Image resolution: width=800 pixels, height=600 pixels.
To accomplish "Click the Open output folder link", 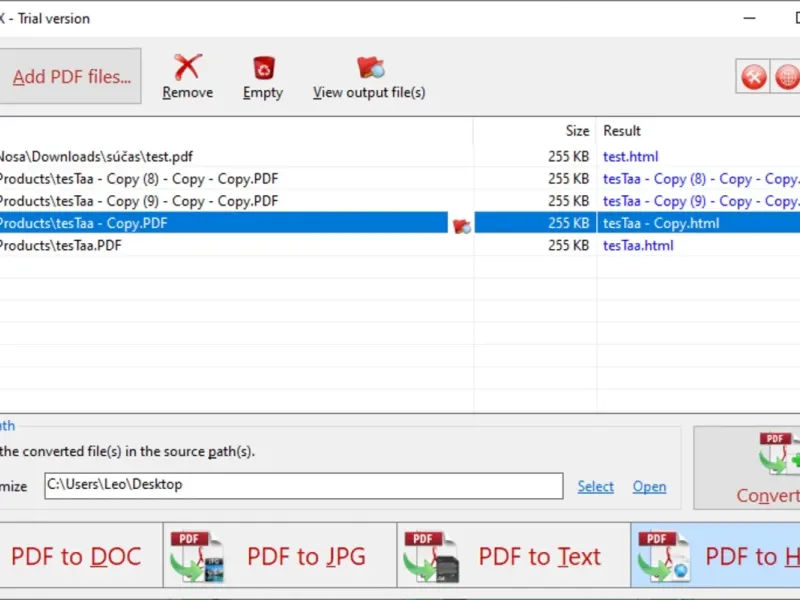I will [649, 487].
